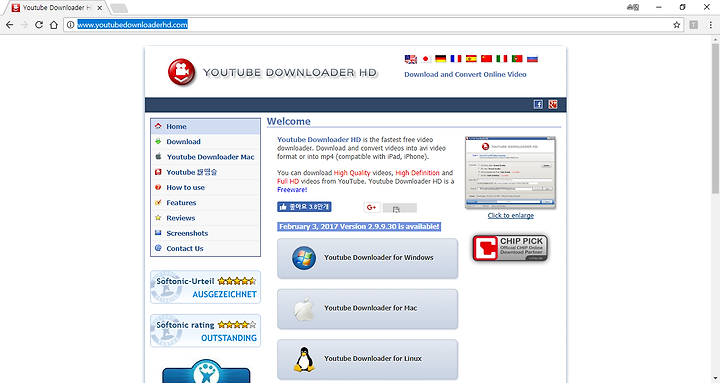Open the How to use menu item
Screen dimensions: 720x383
click(205, 187)
